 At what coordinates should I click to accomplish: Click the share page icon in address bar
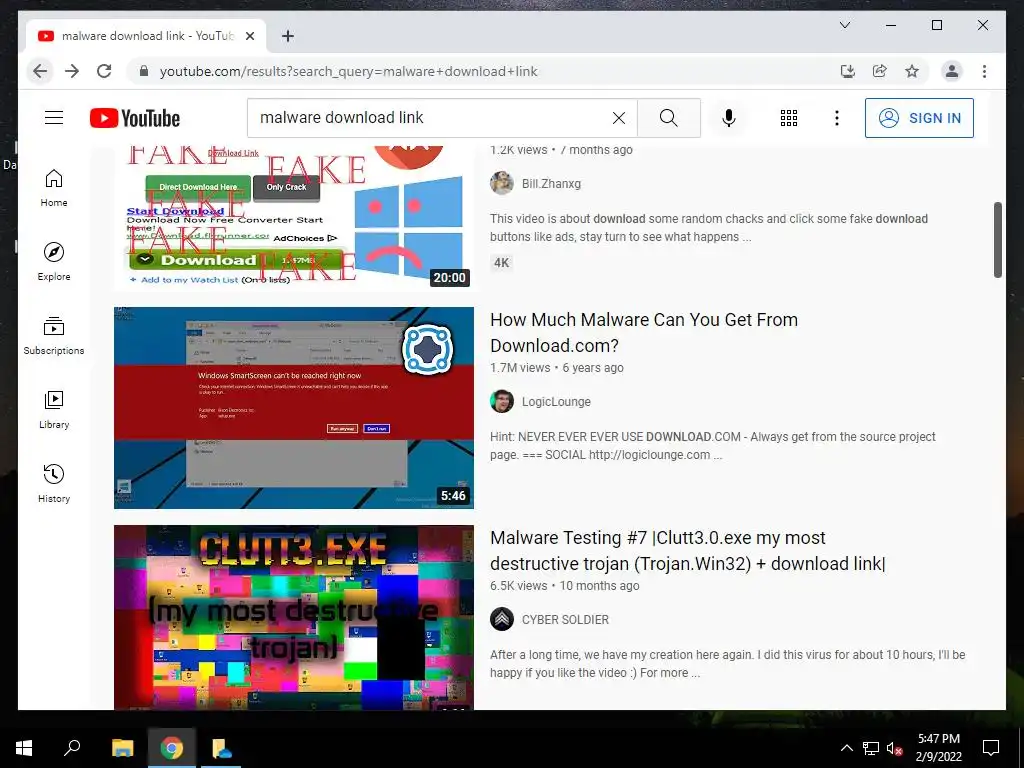[x=880, y=71]
